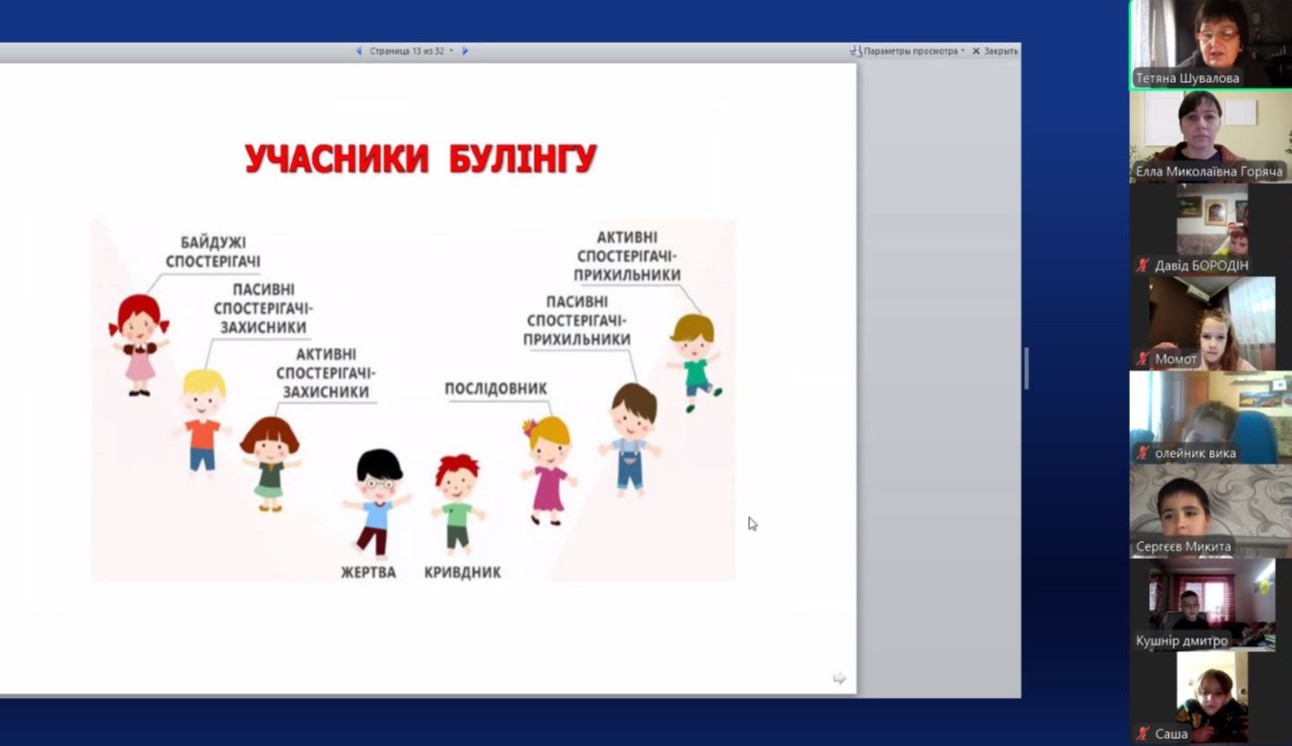This screenshot has width=1292, height=746.
Task: Click muted microphone icon for Давід БОРОДІН
Action: (x=1143, y=266)
